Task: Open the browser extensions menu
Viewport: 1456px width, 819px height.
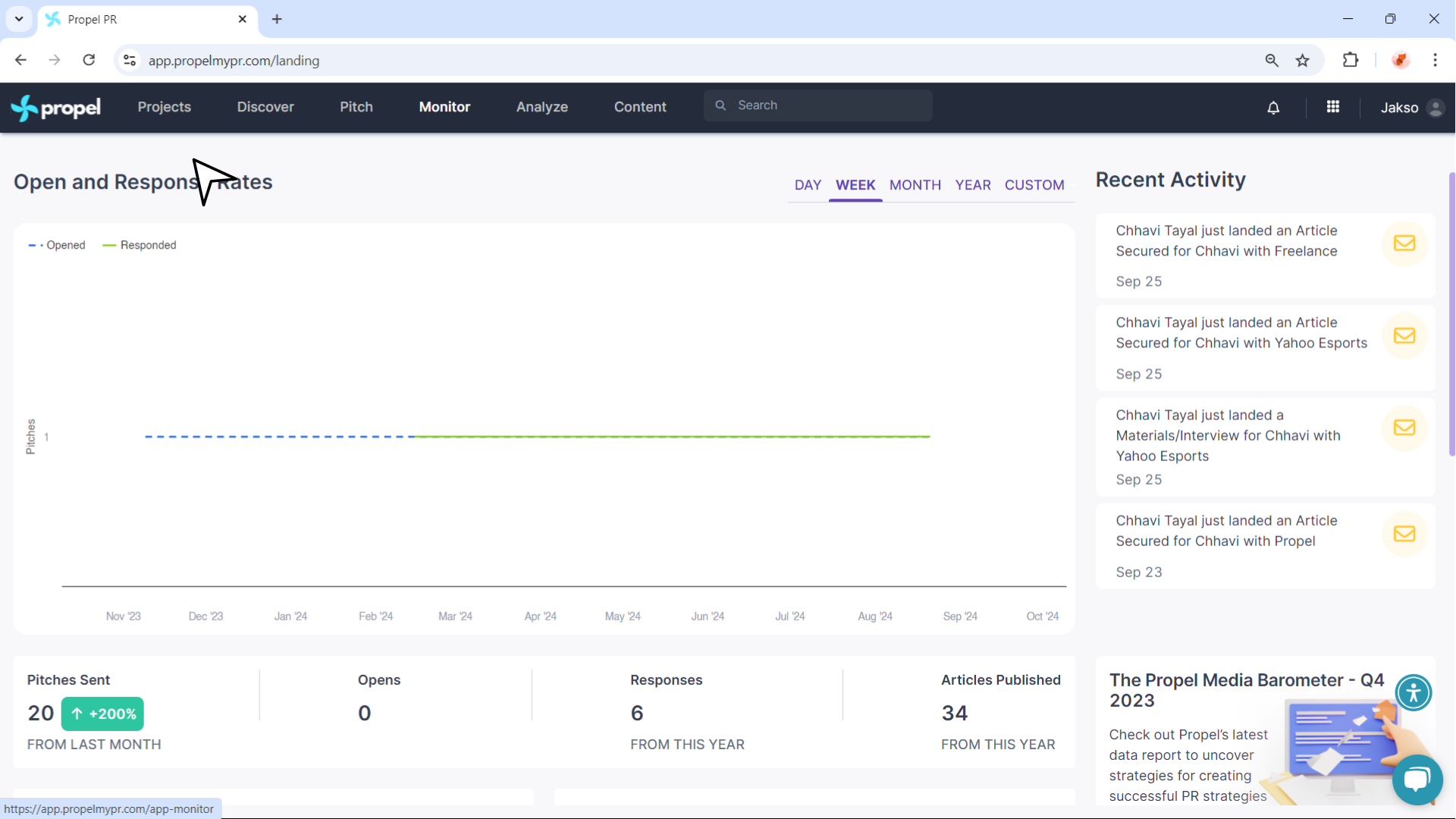Action: pos(1351,60)
